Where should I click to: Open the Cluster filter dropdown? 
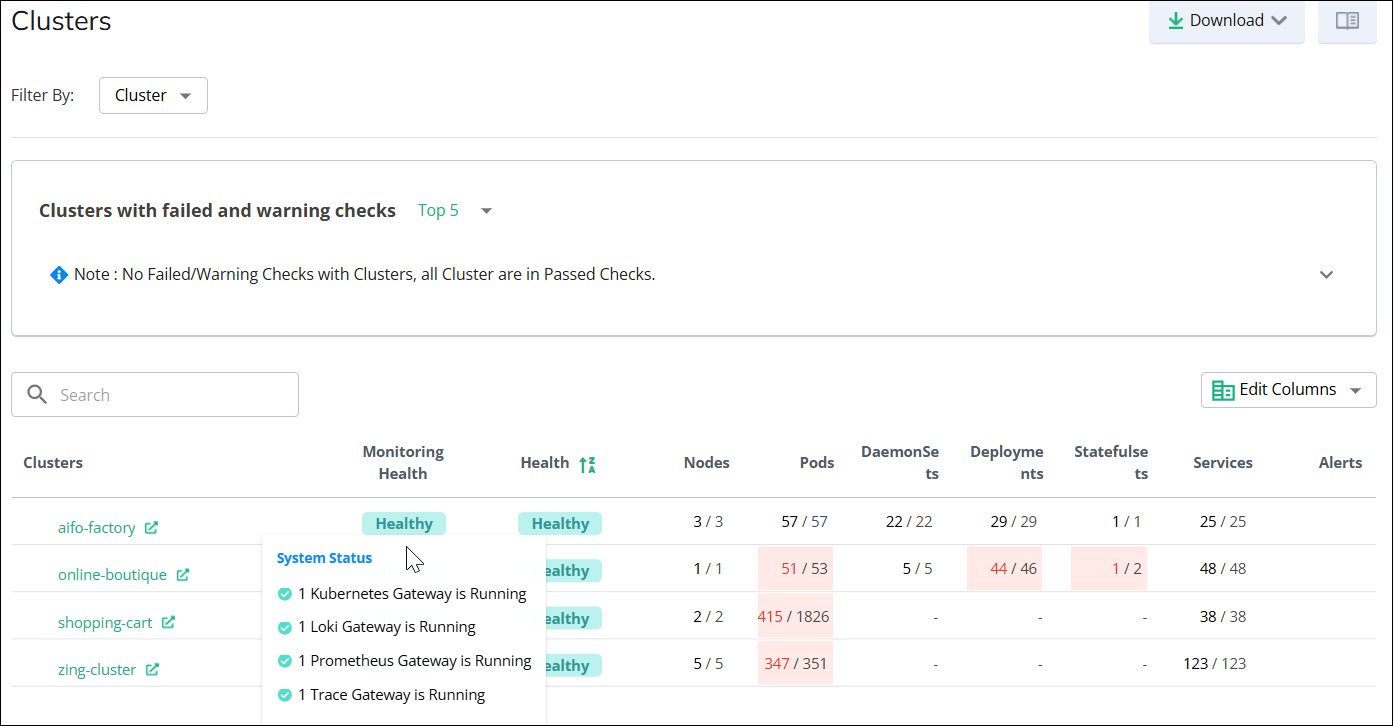[x=153, y=96]
